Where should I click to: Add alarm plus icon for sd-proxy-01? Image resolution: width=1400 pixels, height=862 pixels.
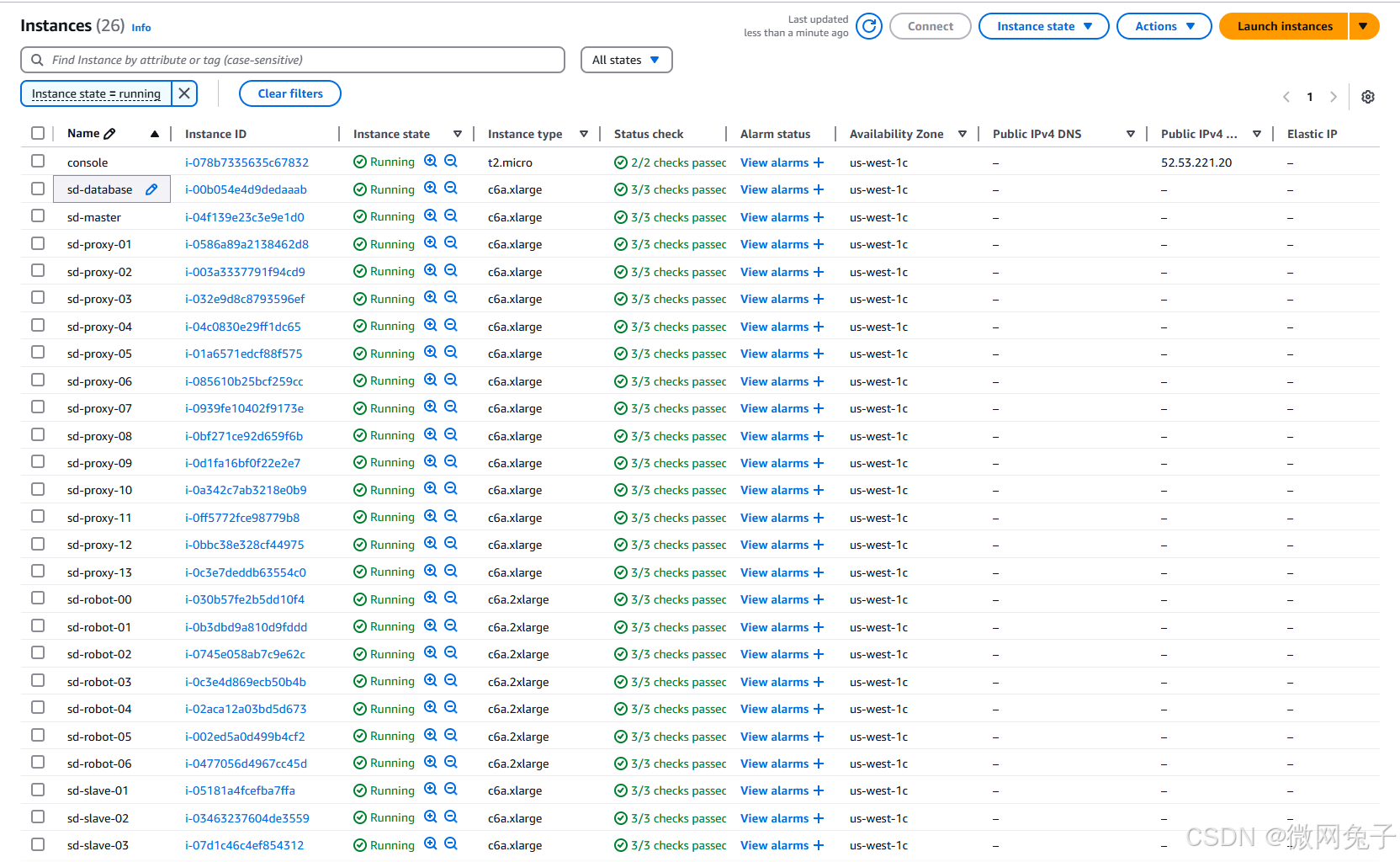[x=819, y=244]
